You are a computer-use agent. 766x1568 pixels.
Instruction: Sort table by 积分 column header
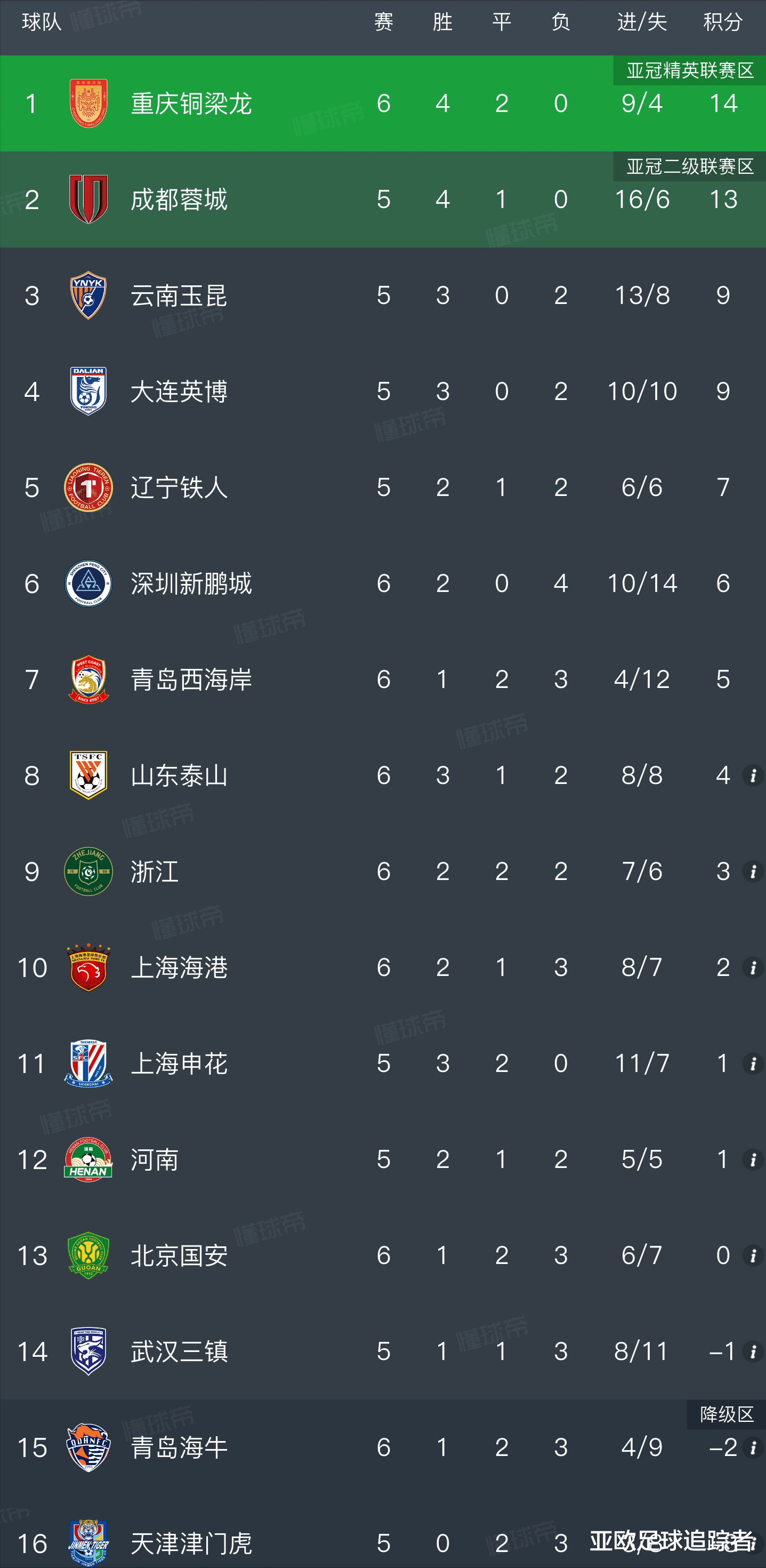click(723, 22)
